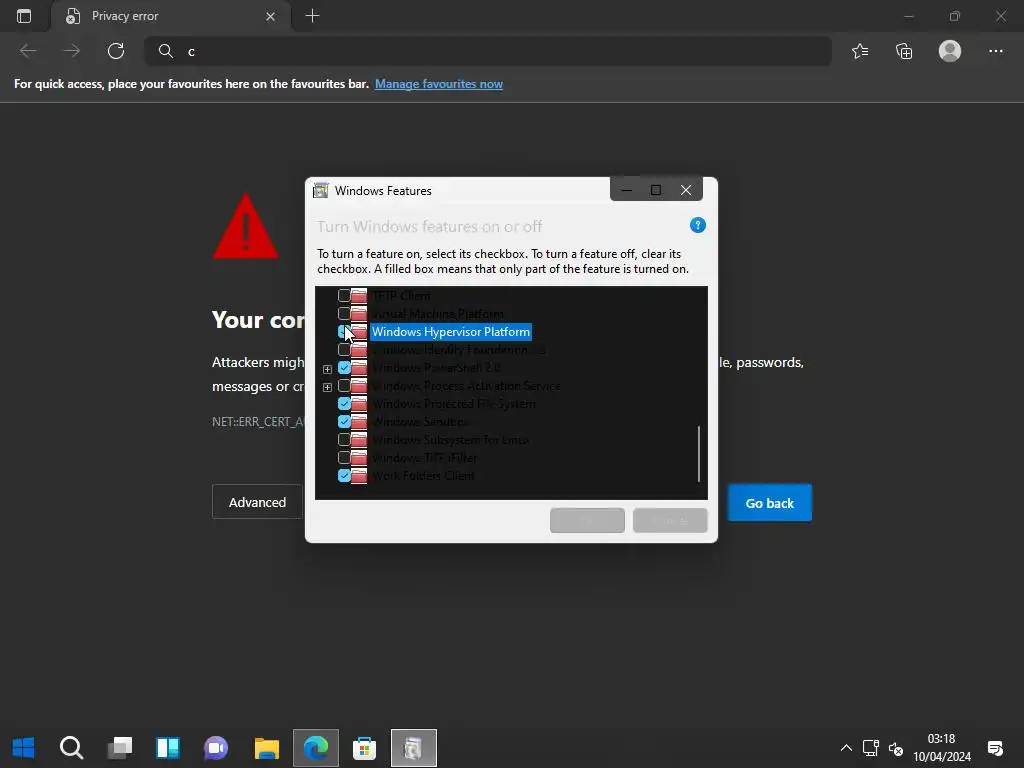Screen dimensions: 1024x768
Task: Select the Windows PowerShell 2.0 label
Action: [436, 368]
